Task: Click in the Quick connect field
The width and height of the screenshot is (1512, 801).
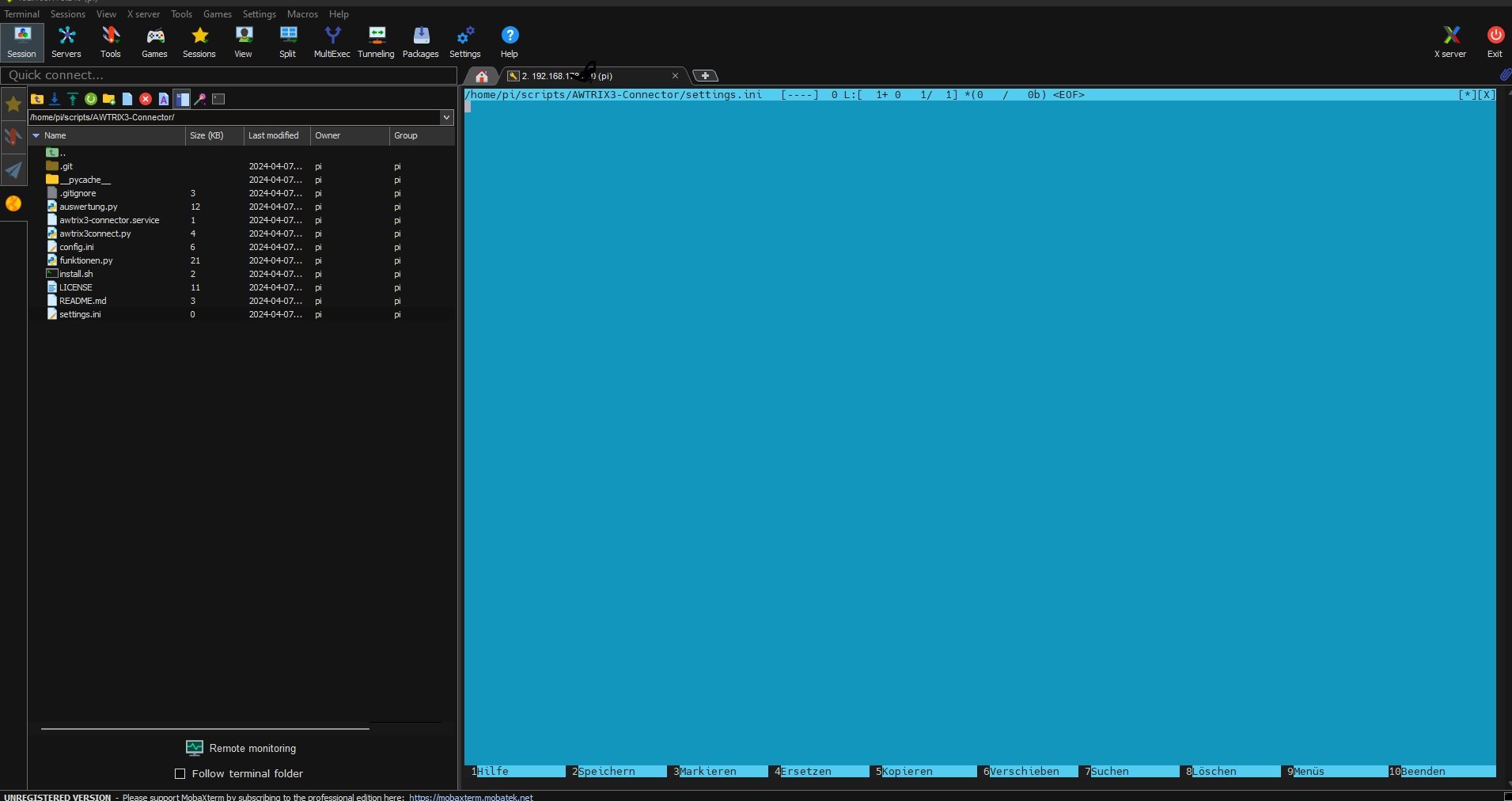Action: point(229,75)
